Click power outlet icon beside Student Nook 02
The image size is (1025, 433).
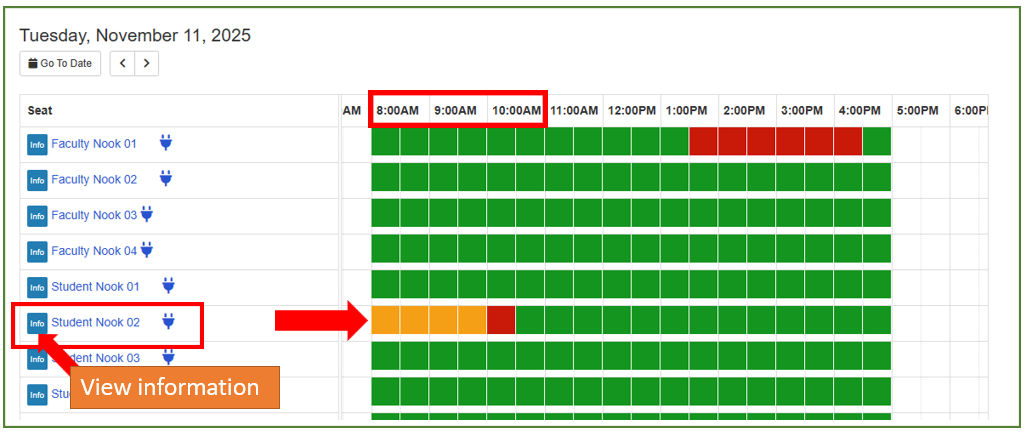168,322
